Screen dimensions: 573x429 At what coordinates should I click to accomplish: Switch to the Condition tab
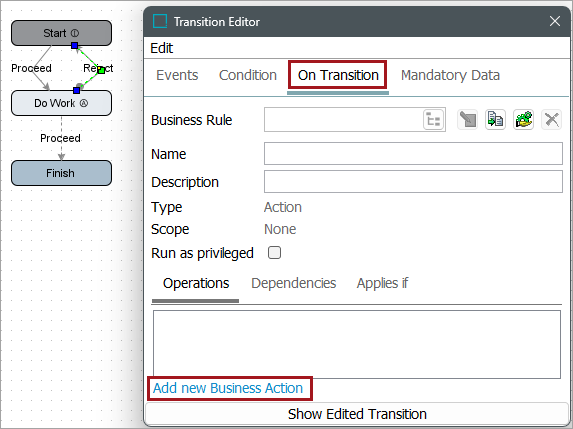point(248,75)
